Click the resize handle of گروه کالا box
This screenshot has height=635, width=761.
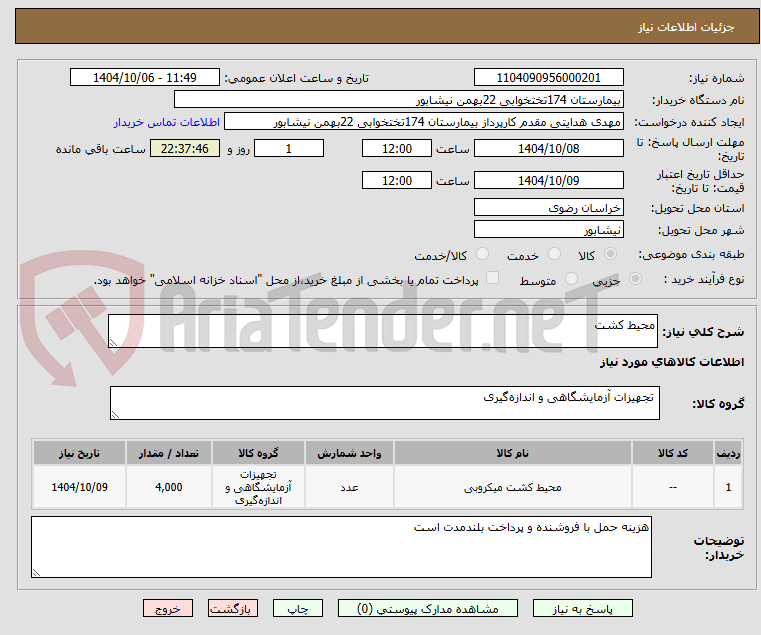115,415
